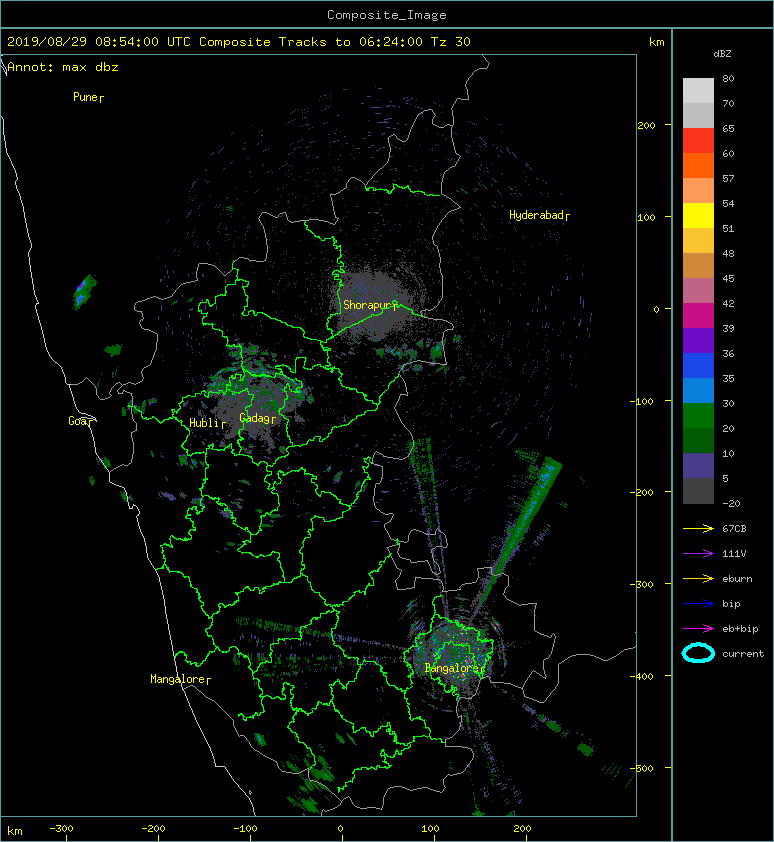Click the 0 km vertical axis tick
Screen dimensions: 774x842
[x=656, y=309]
